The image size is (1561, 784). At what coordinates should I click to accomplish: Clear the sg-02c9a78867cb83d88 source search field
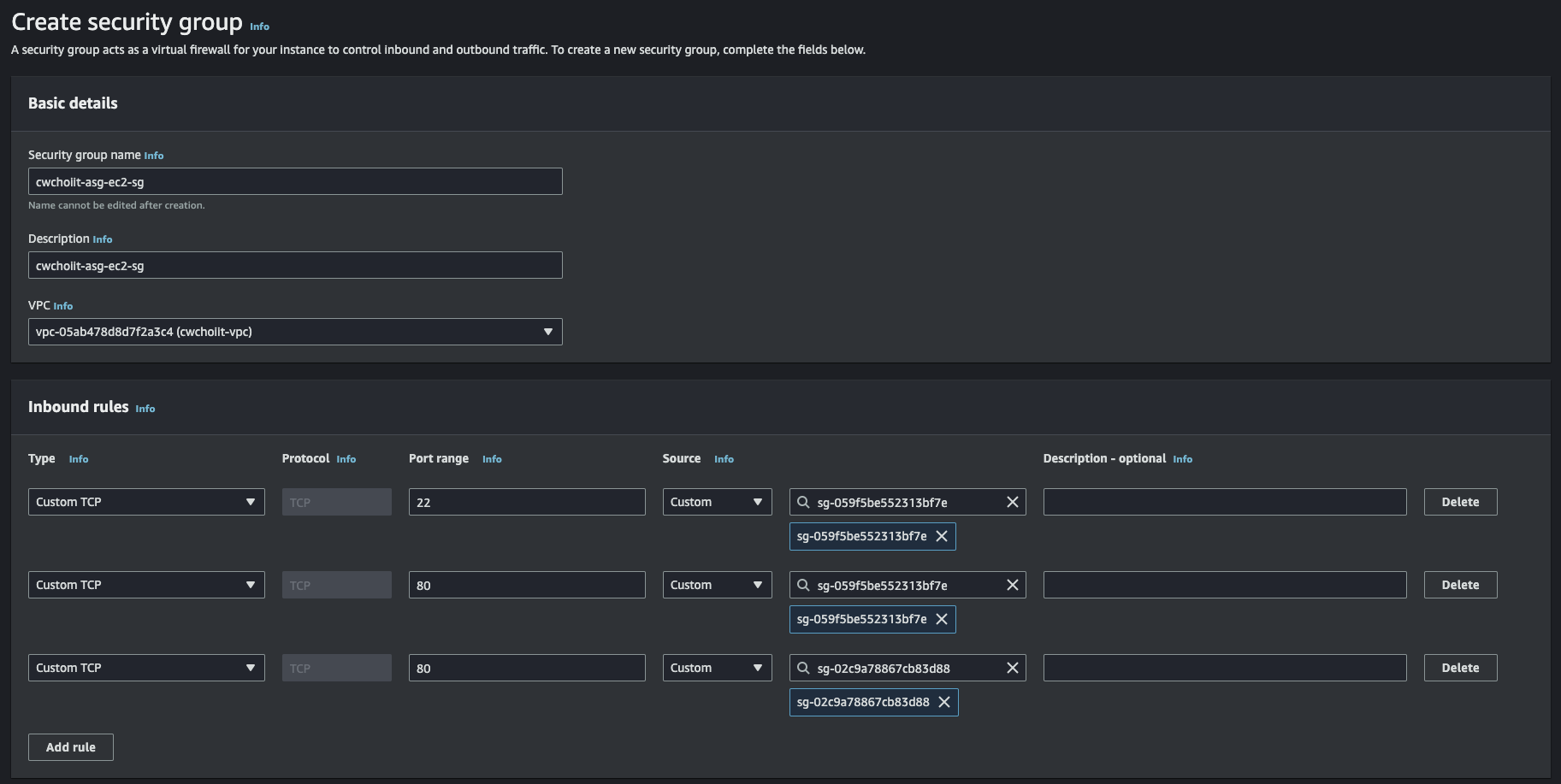pyautogui.click(x=1012, y=668)
